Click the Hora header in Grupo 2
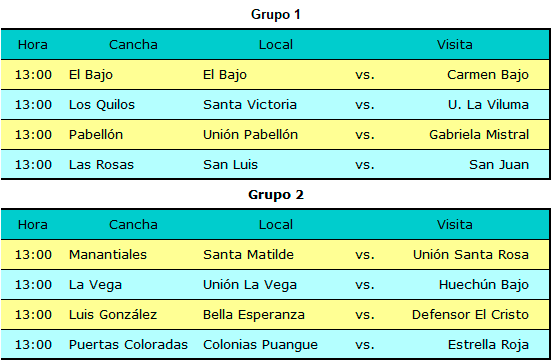This screenshot has height=360, width=551. [x=33, y=225]
